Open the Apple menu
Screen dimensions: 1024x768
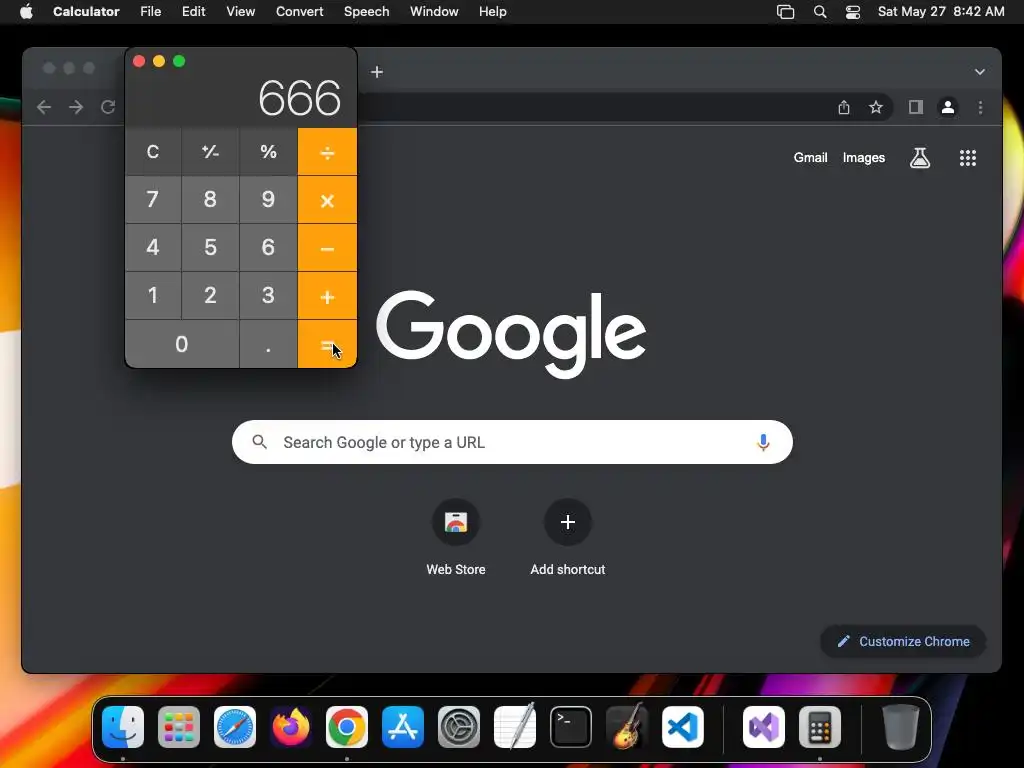click(x=26, y=12)
